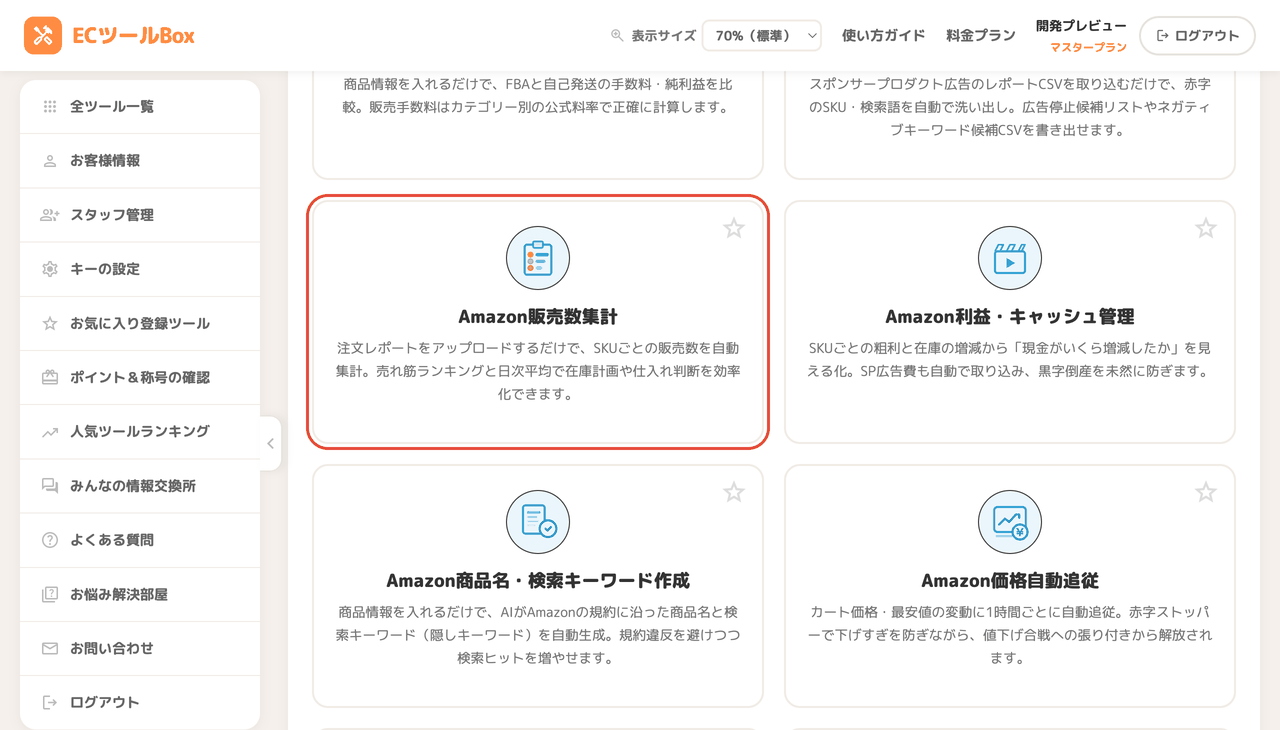Select ログアウト in the sidebar
The image size is (1280, 730).
pos(140,702)
